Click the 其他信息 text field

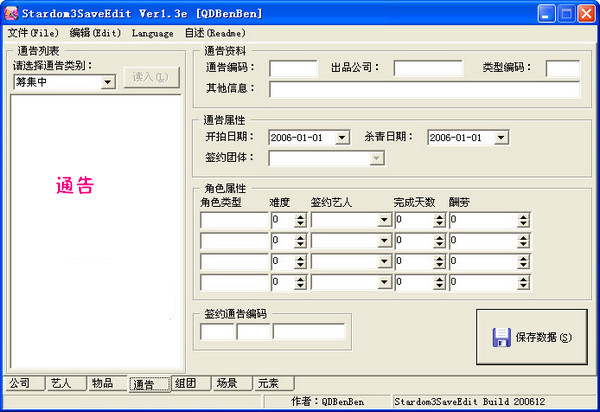424,90
